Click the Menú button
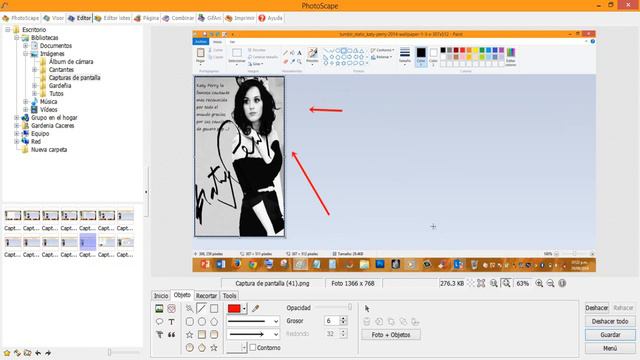Screen dimensions: 640x360 coord(610,348)
